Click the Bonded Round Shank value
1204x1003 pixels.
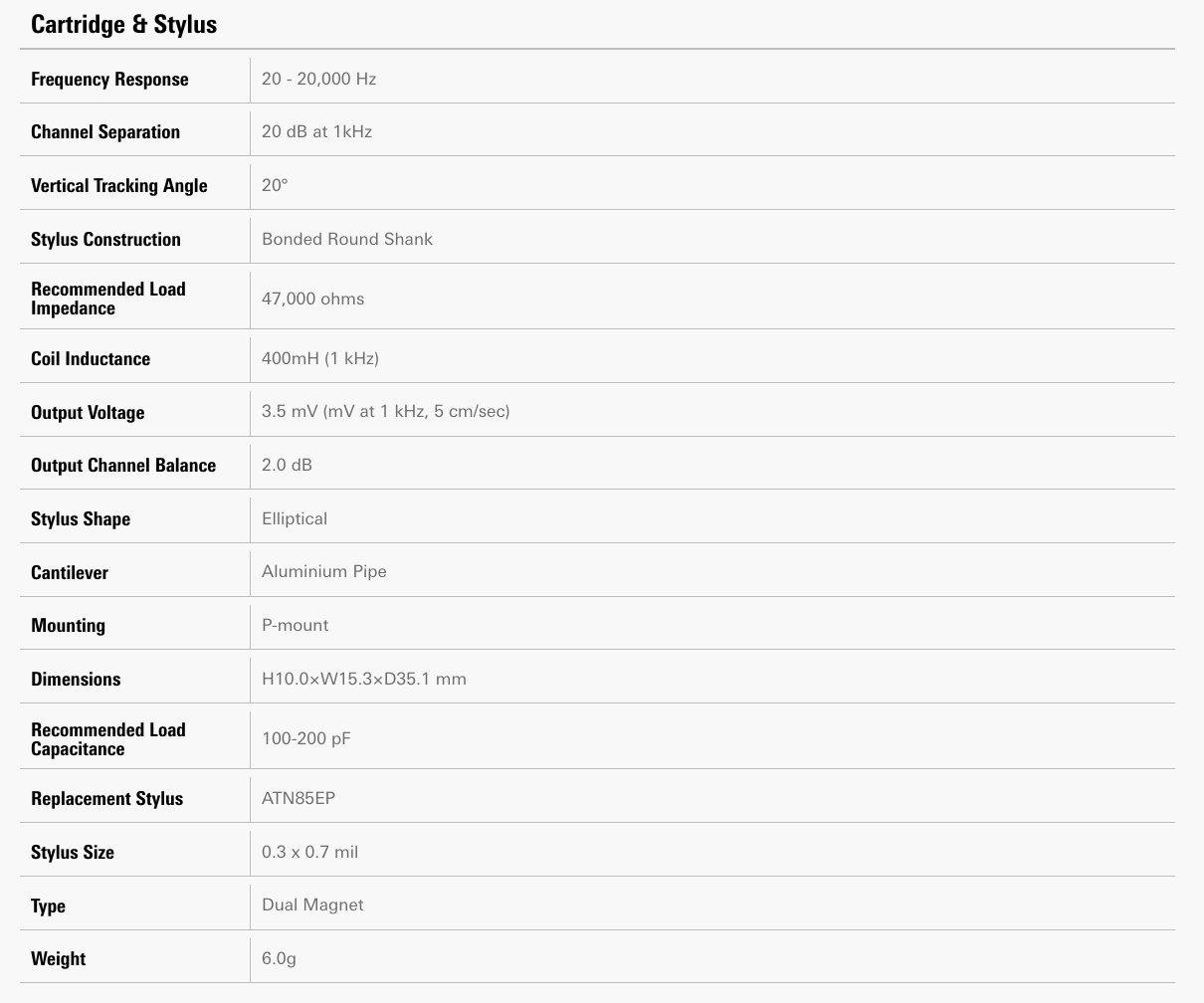(x=346, y=239)
